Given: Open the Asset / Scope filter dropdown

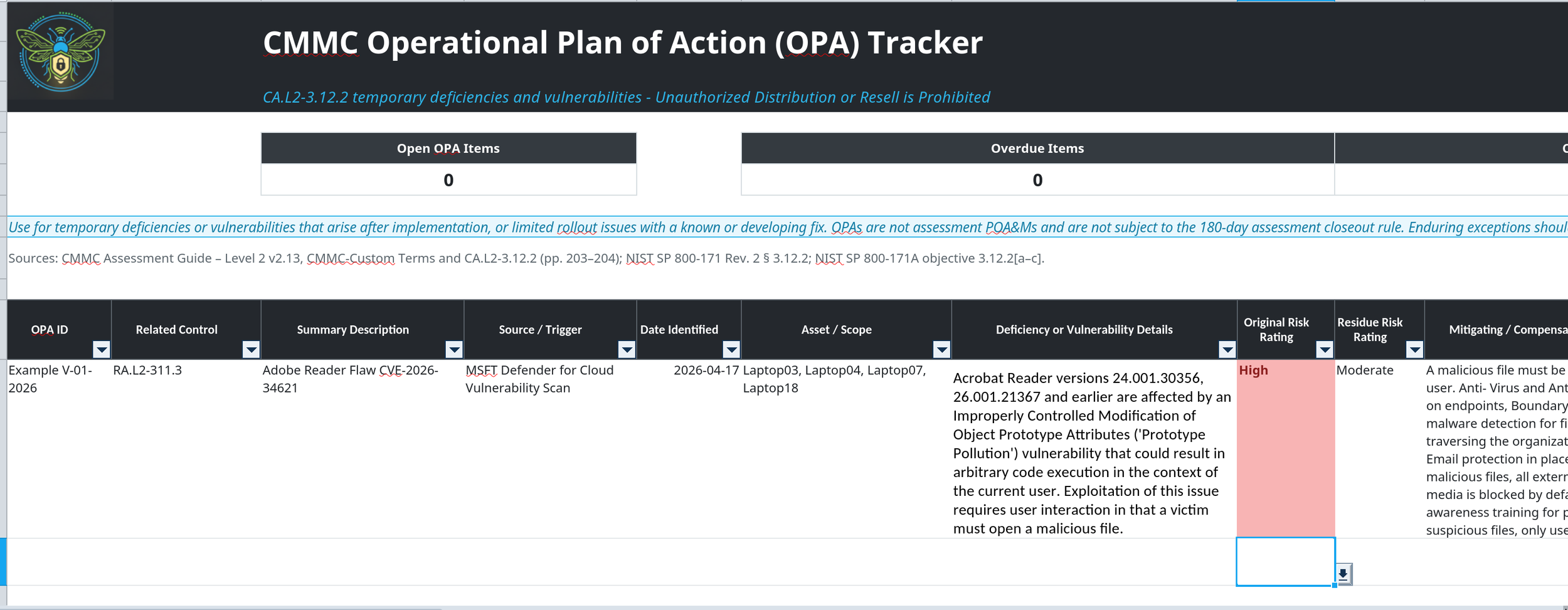Looking at the screenshot, I should [x=941, y=349].
